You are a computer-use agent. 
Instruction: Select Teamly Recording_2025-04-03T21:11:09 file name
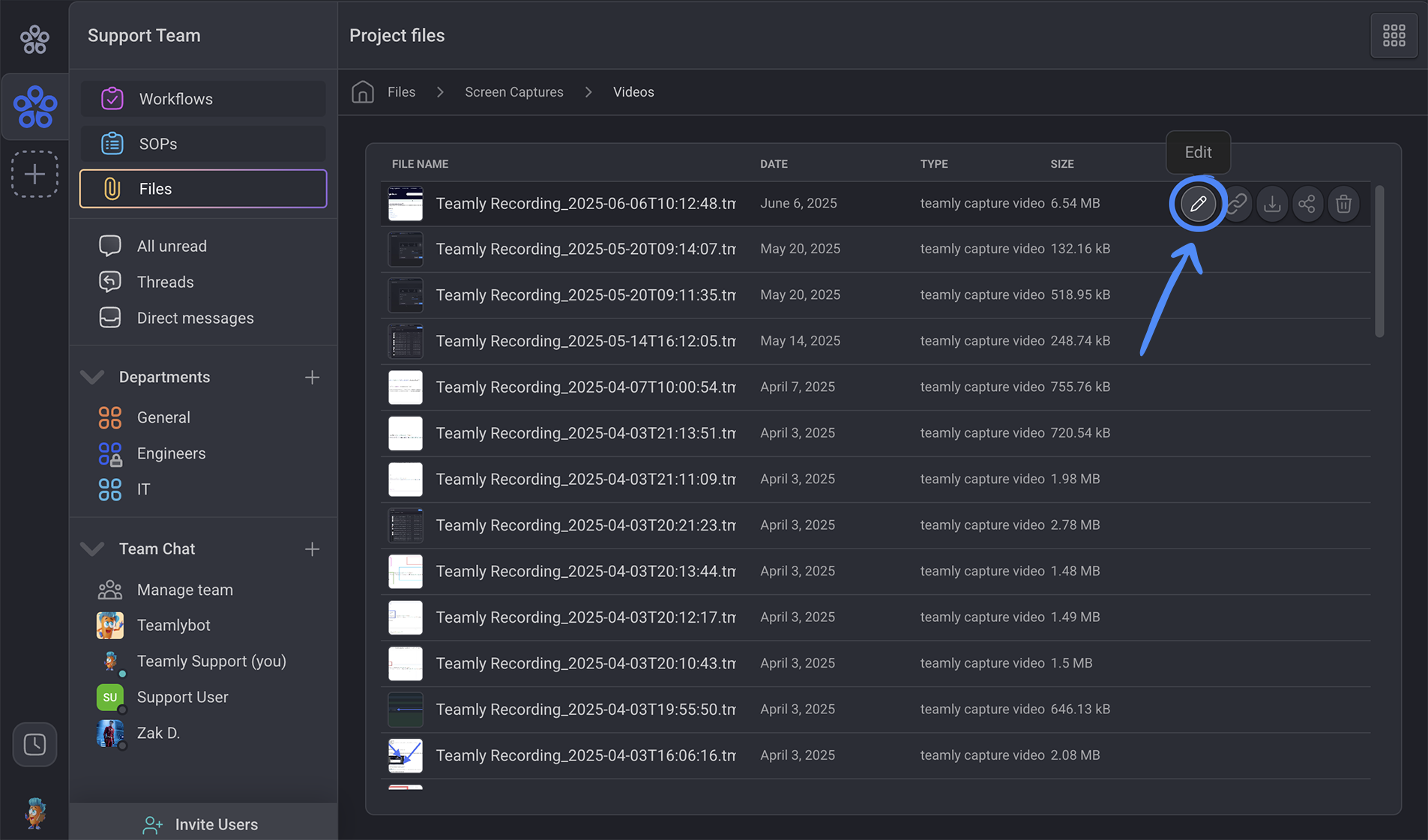pyautogui.click(x=585, y=479)
